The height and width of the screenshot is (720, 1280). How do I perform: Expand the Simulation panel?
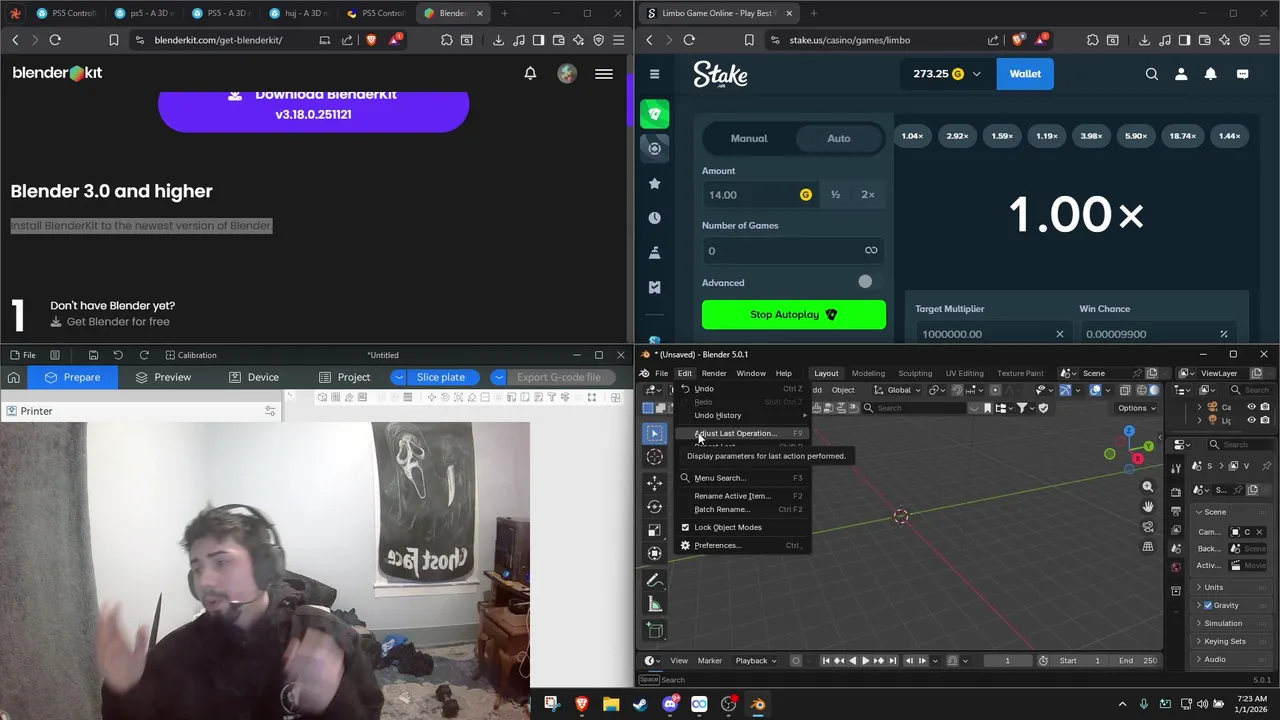click(1232, 623)
